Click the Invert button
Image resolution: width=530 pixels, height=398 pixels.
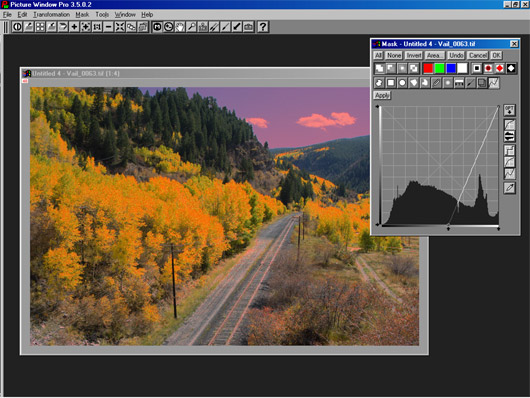click(x=413, y=55)
